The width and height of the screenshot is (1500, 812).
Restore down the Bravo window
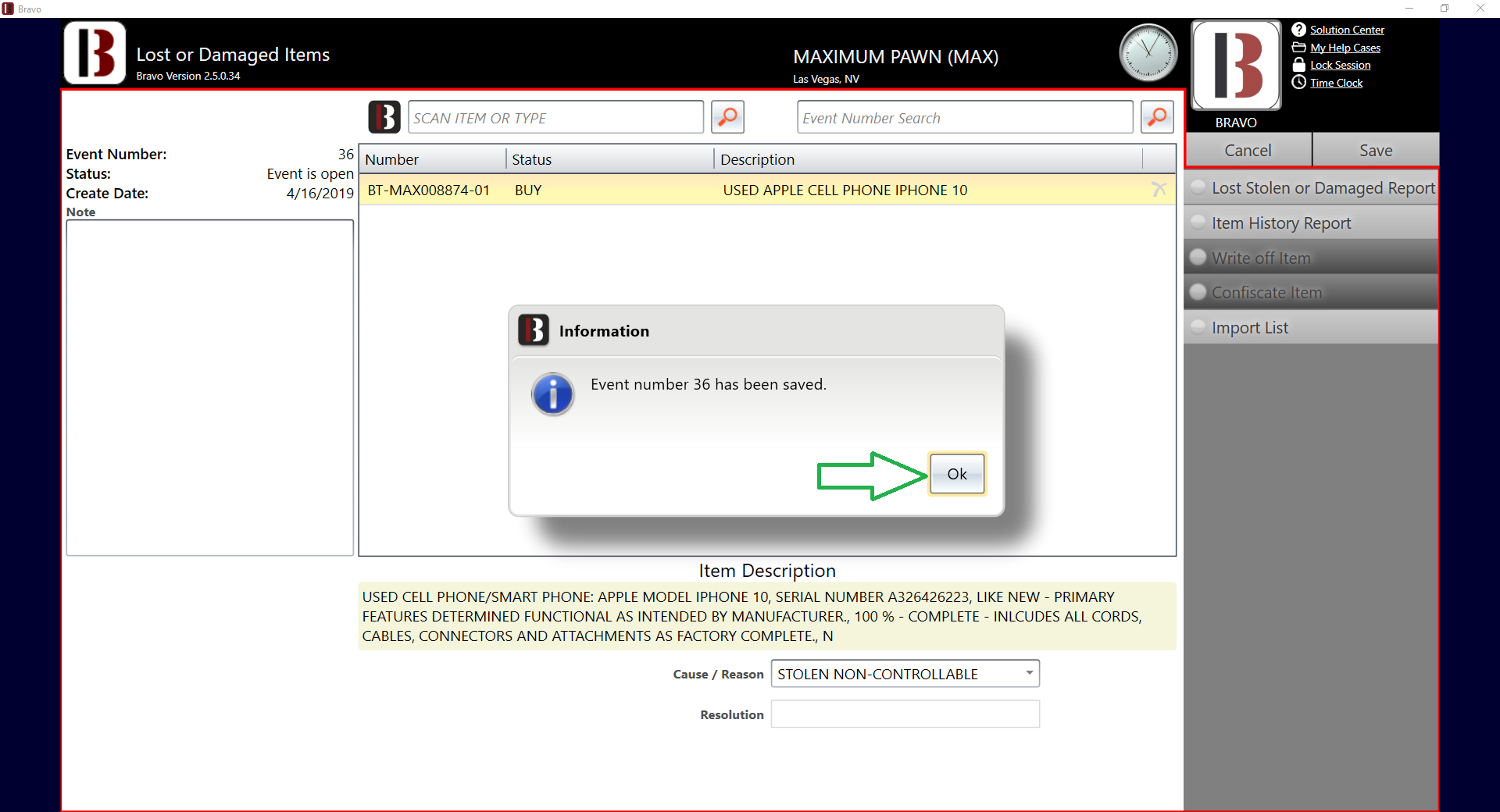tap(1445, 9)
